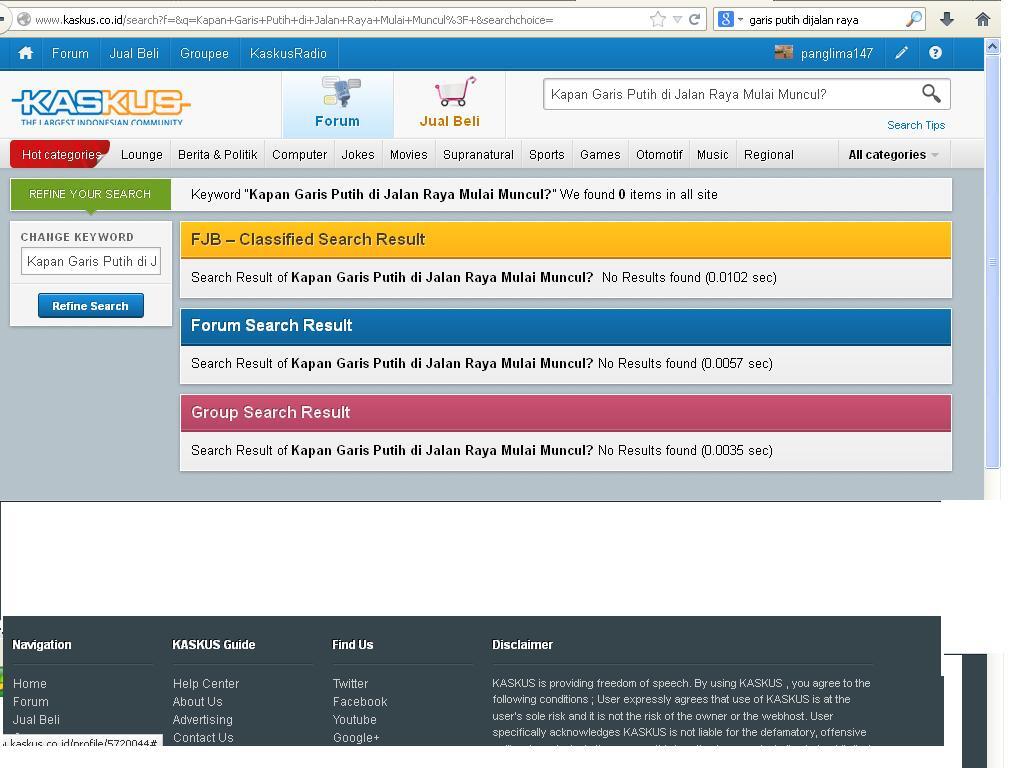Click the page vertical scrollbar up arrow

(992, 47)
